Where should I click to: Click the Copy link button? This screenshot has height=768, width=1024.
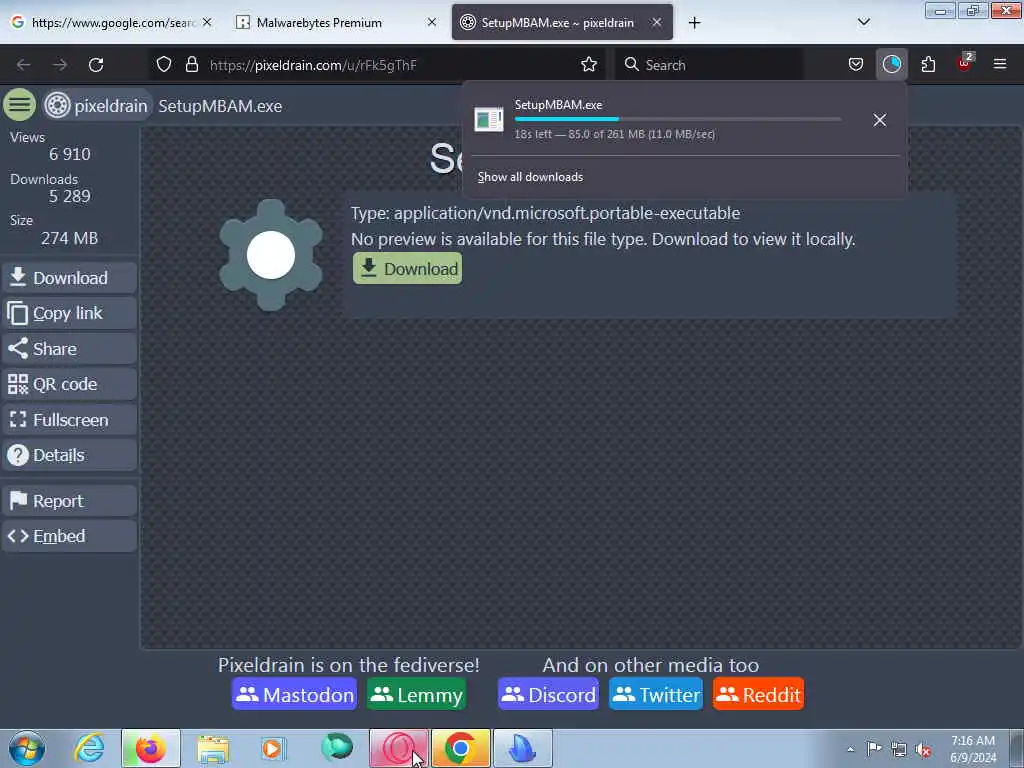click(x=69, y=313)
